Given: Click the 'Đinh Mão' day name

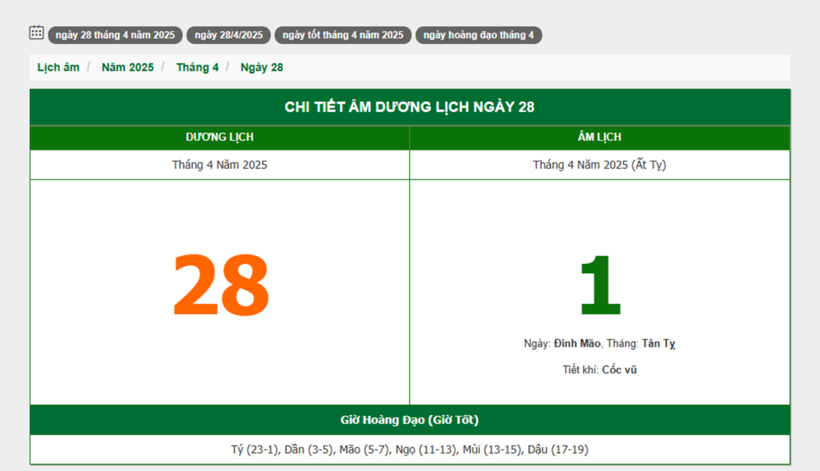Looking at the screenshot, I should (577, 343).
